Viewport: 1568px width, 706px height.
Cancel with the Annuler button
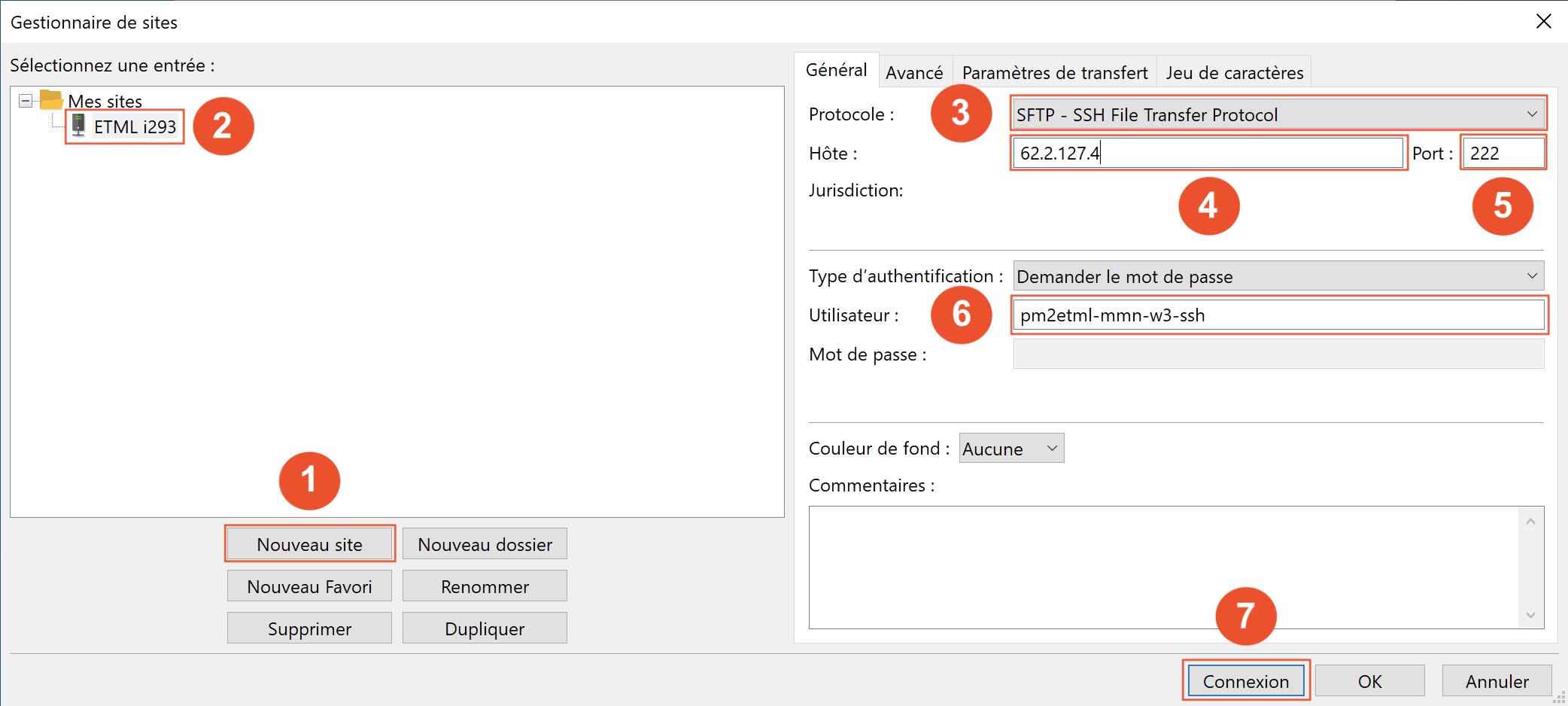pyautogui.click(x=1497, y=681)
